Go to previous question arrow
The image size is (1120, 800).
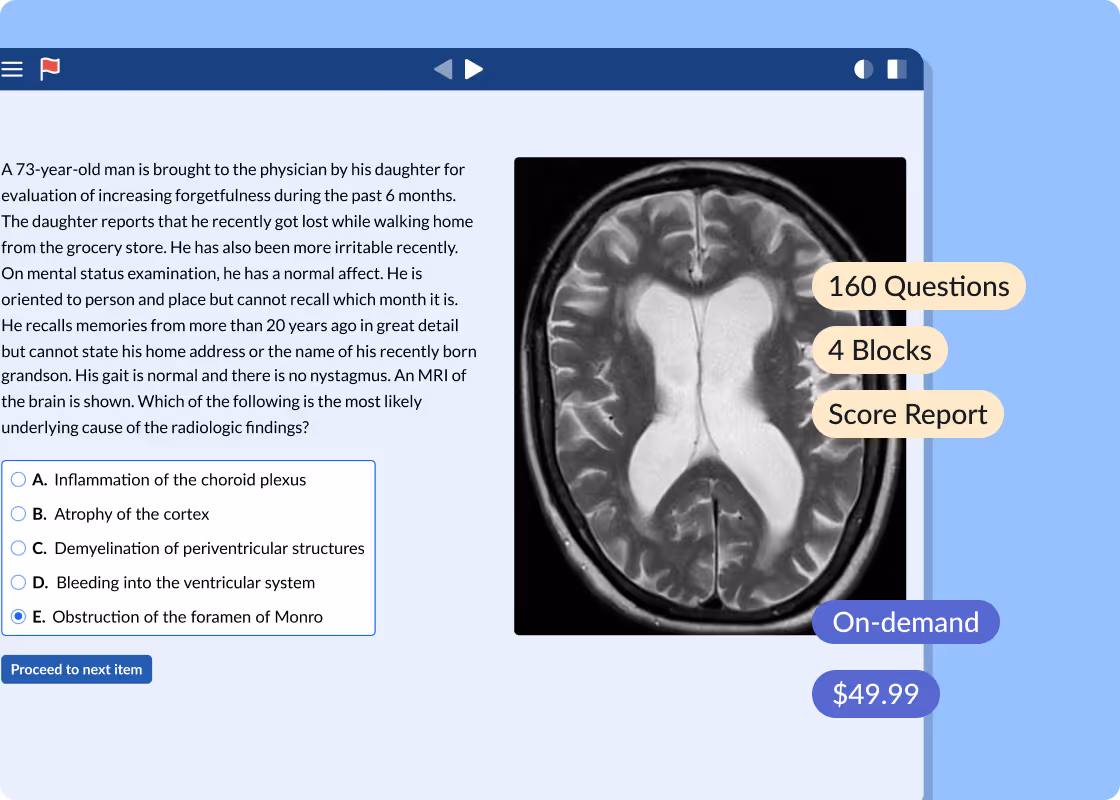click(x=443, y=69)
